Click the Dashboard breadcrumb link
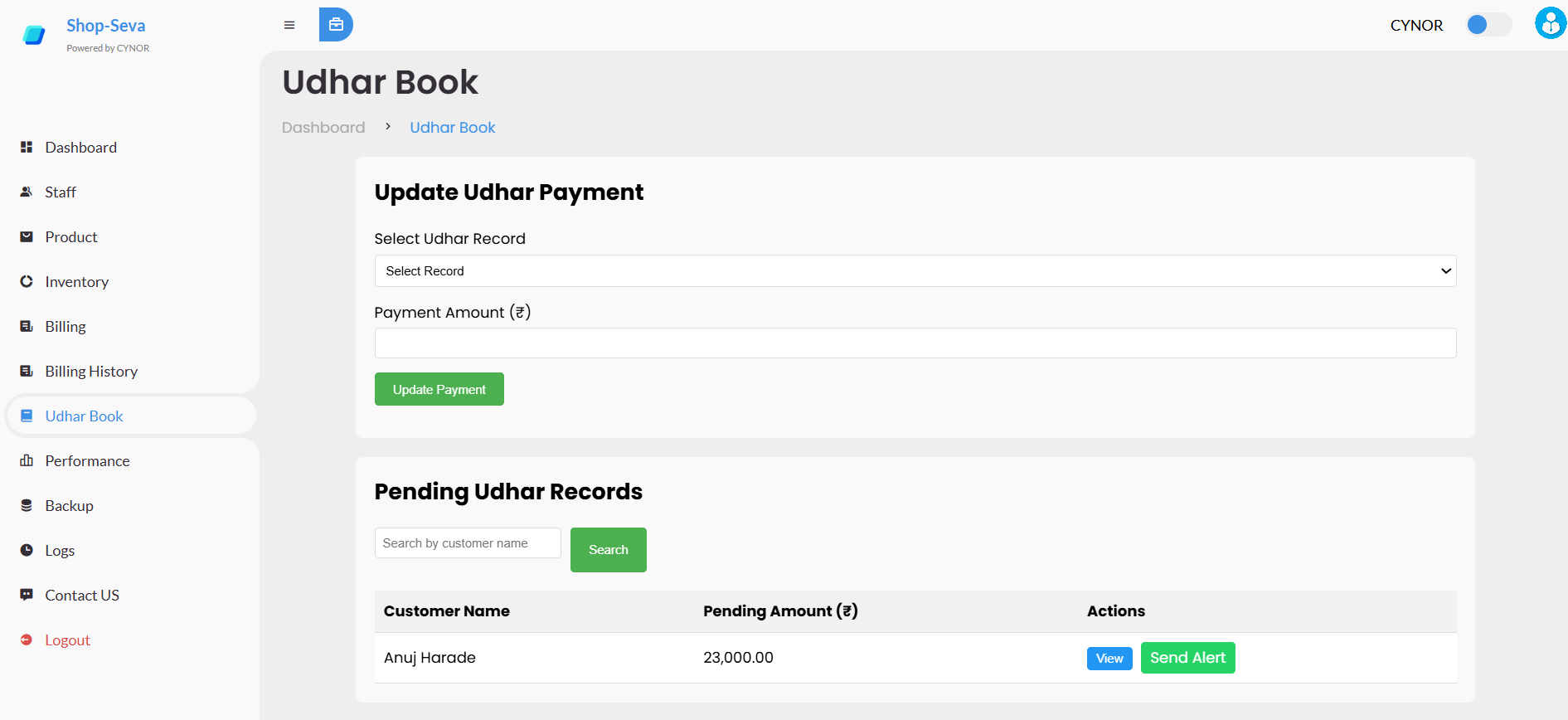Viewport: 1568px width, 720px height. 323,128
